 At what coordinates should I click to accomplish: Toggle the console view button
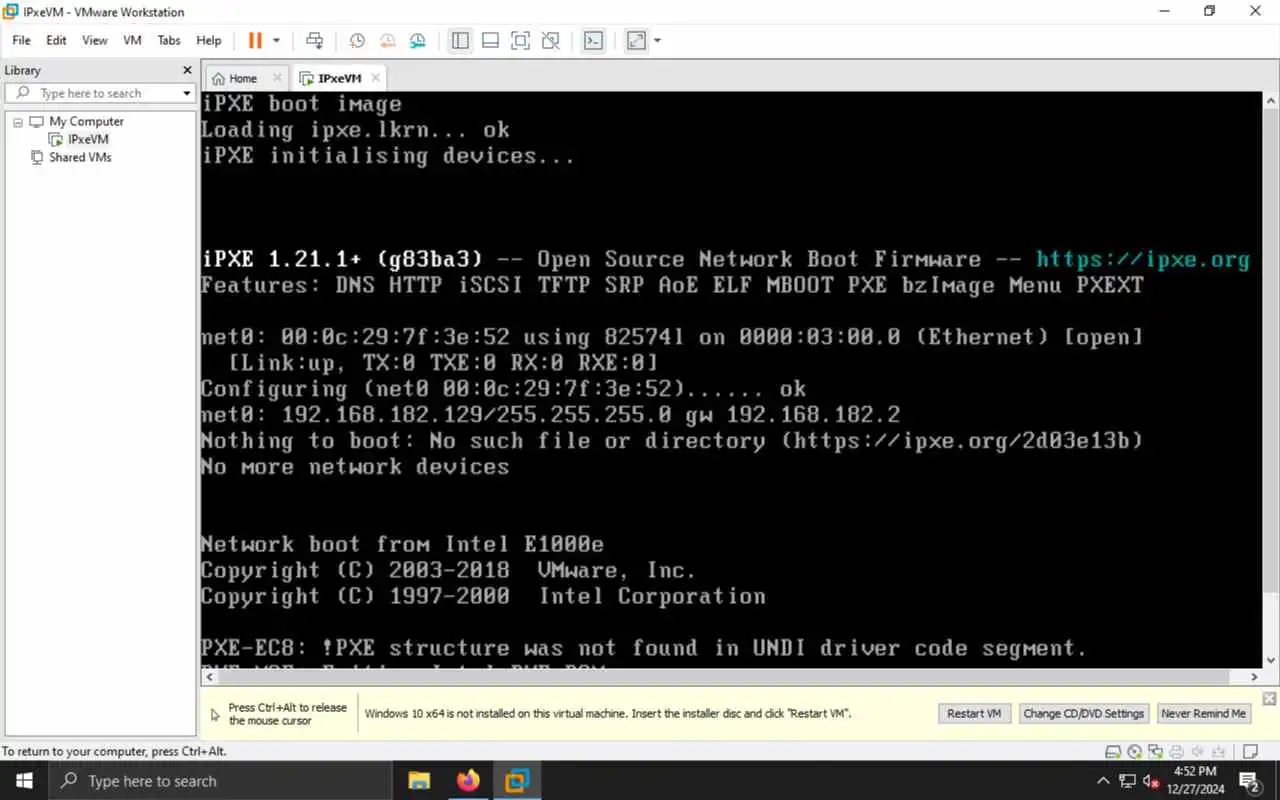tap(593, 41)
